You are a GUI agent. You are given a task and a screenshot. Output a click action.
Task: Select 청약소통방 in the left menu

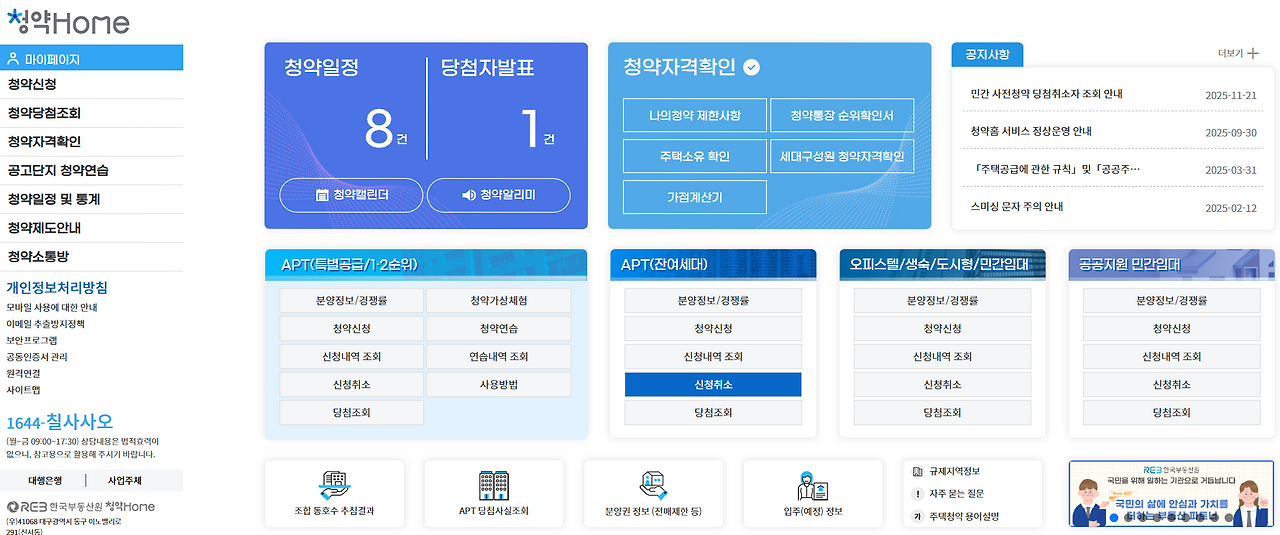91,257
